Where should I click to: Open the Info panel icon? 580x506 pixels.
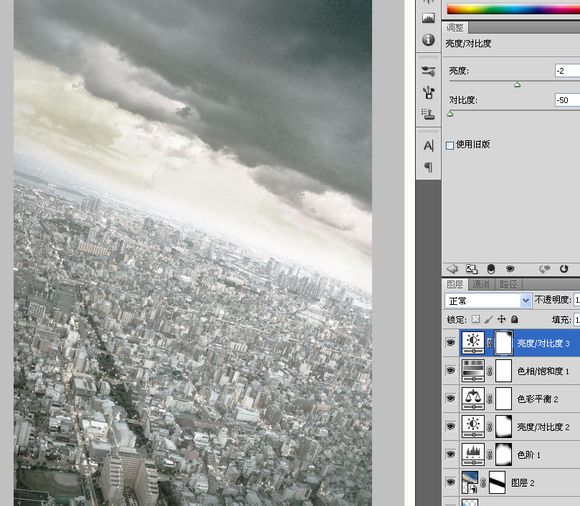428,40
